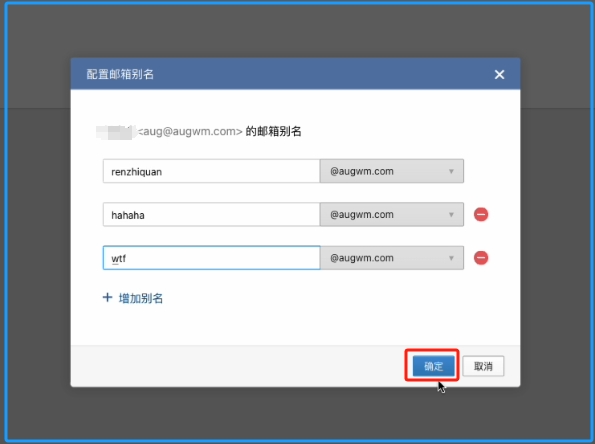Image resolution: width=595 pixels, height=444 pixels.
Task: Confirm the aliases with the 确定 button
Action: pos(433,366)
